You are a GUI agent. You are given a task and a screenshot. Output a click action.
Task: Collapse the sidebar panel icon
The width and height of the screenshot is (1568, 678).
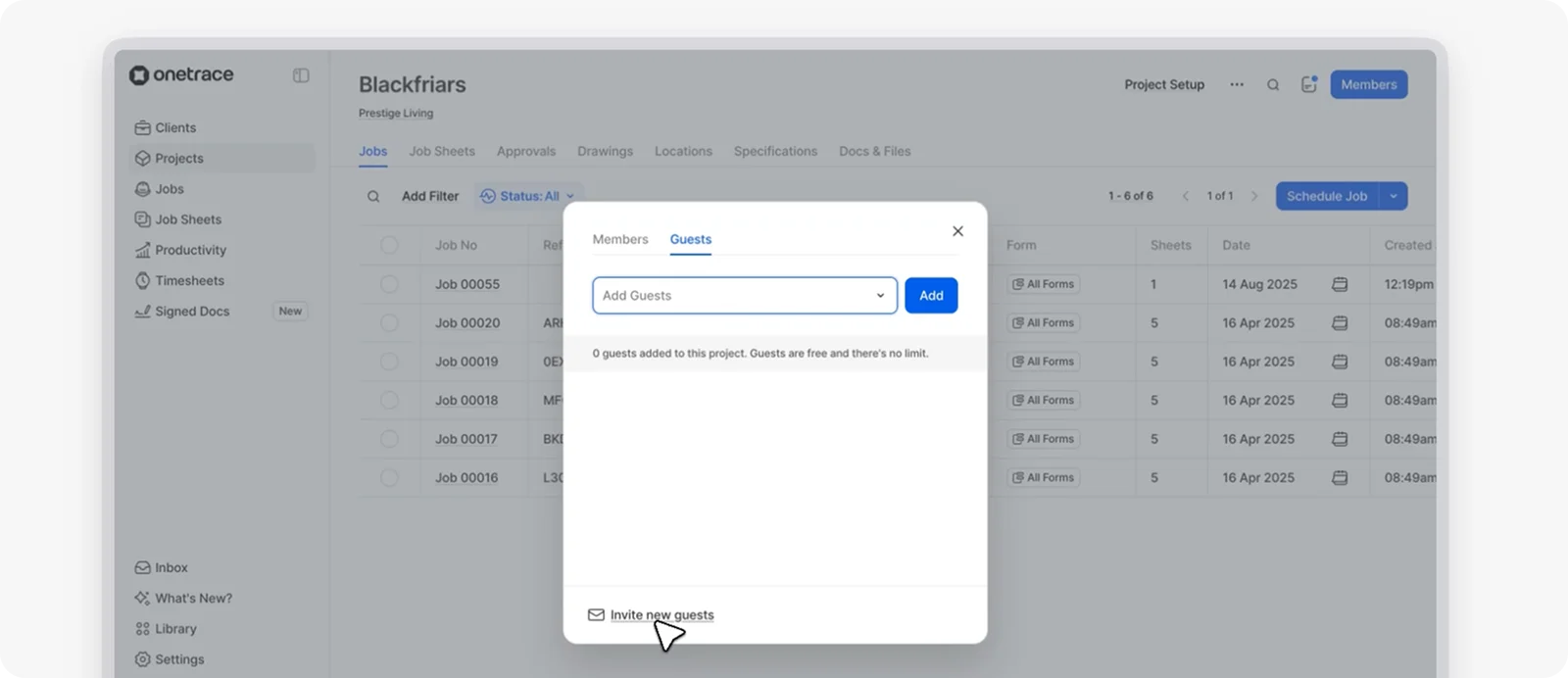301,75
